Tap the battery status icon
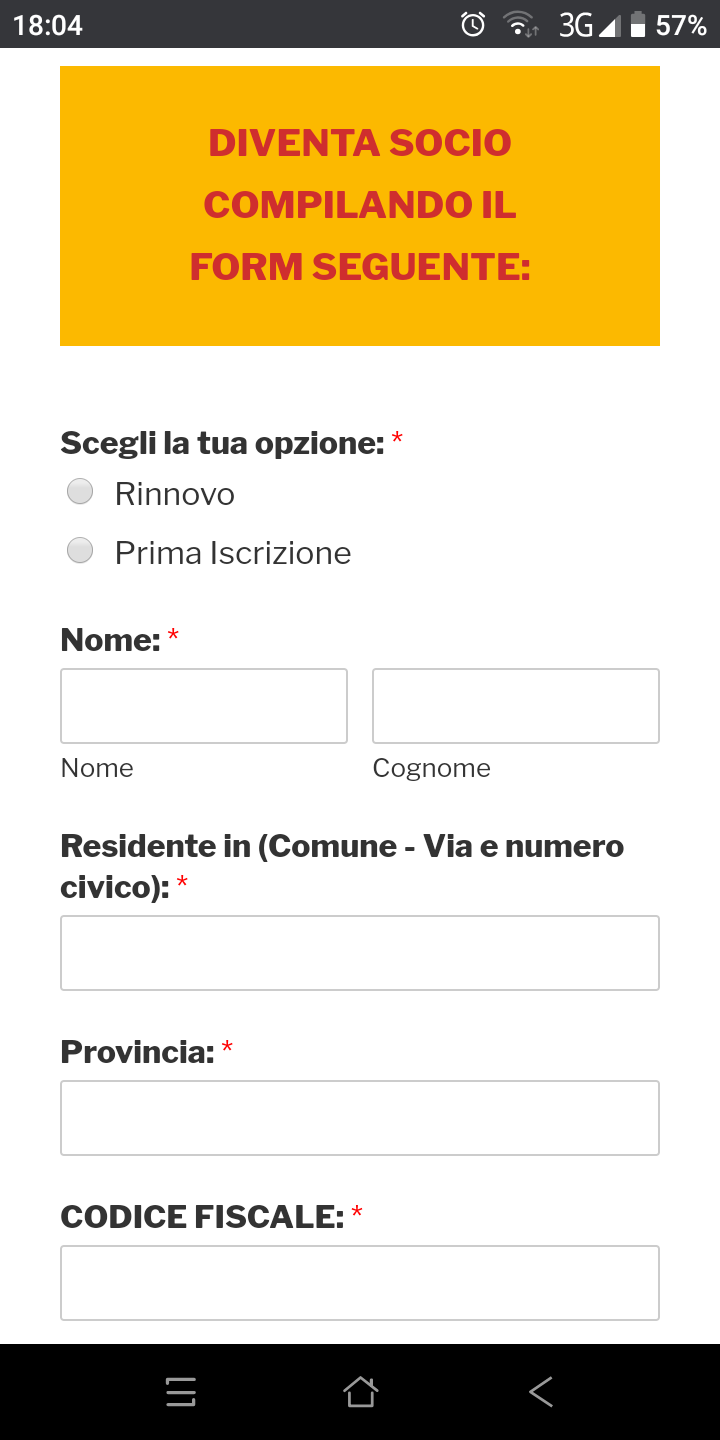The image size is (720, 1440). [x=638, y=24]
